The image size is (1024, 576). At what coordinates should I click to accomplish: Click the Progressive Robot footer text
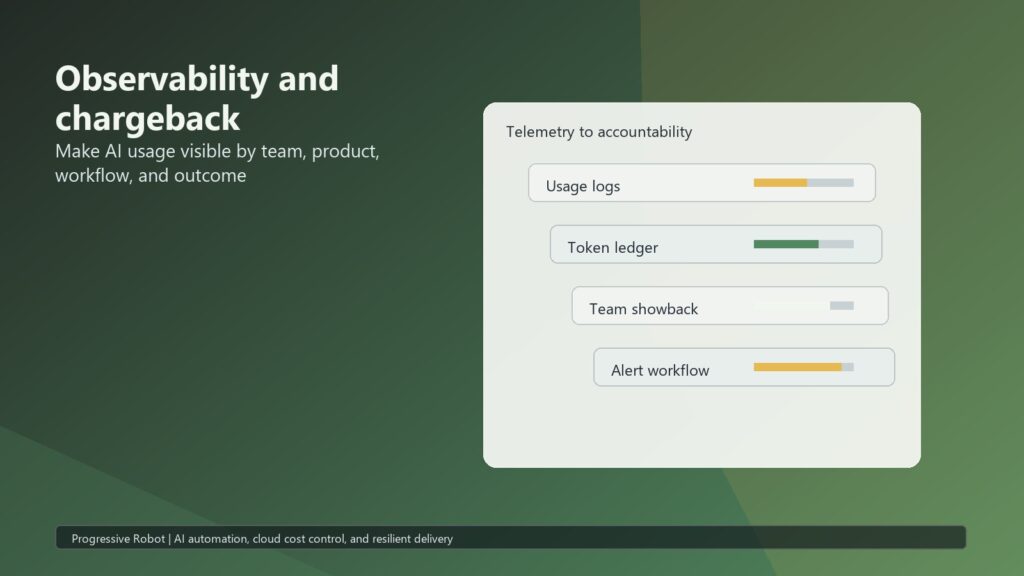pyautogui.click(x=262, y=539)
